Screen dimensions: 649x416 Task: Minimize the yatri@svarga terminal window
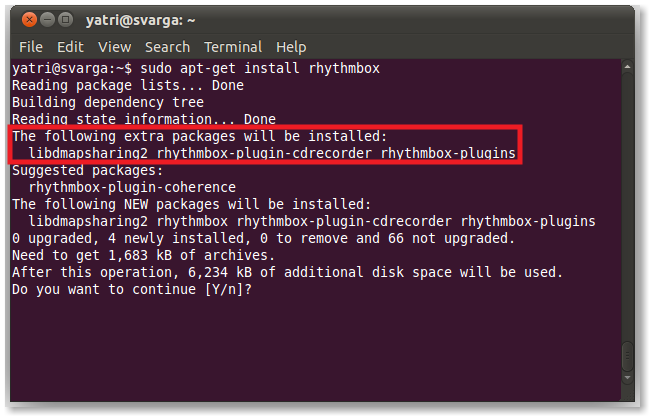[x=48, y=18]
